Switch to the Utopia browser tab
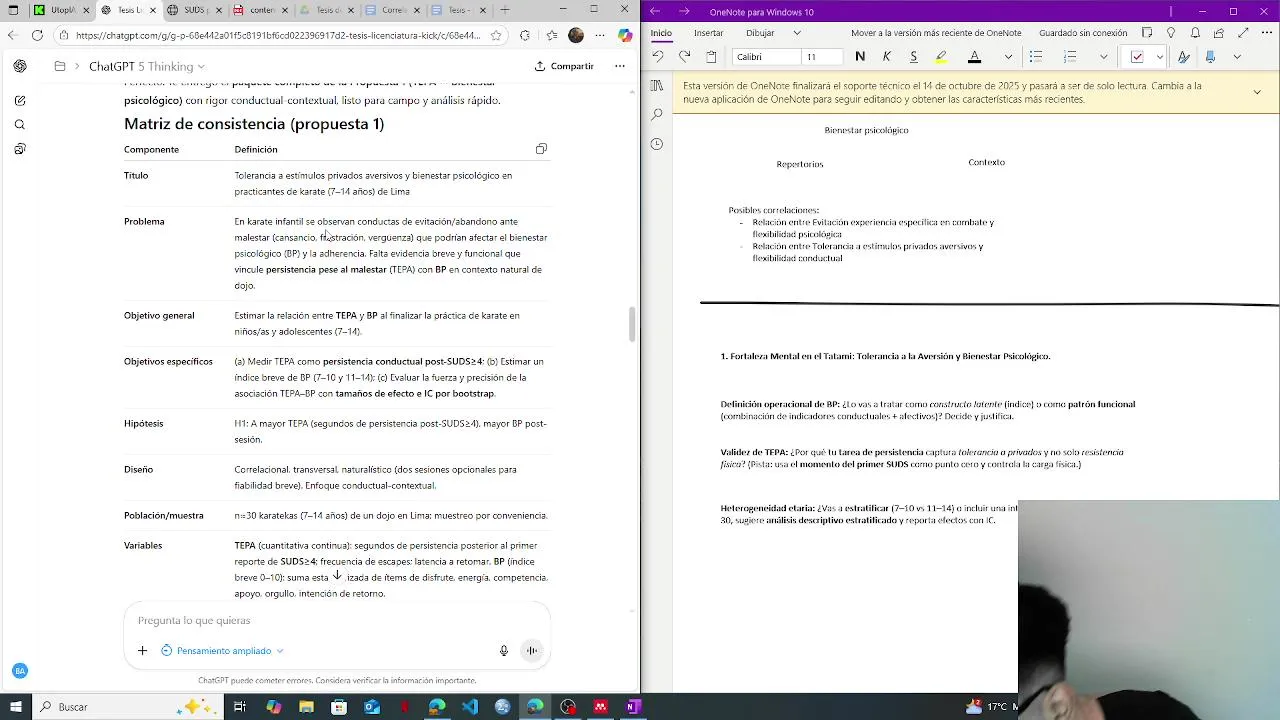The image size is (1280, 720). [60, 10]
